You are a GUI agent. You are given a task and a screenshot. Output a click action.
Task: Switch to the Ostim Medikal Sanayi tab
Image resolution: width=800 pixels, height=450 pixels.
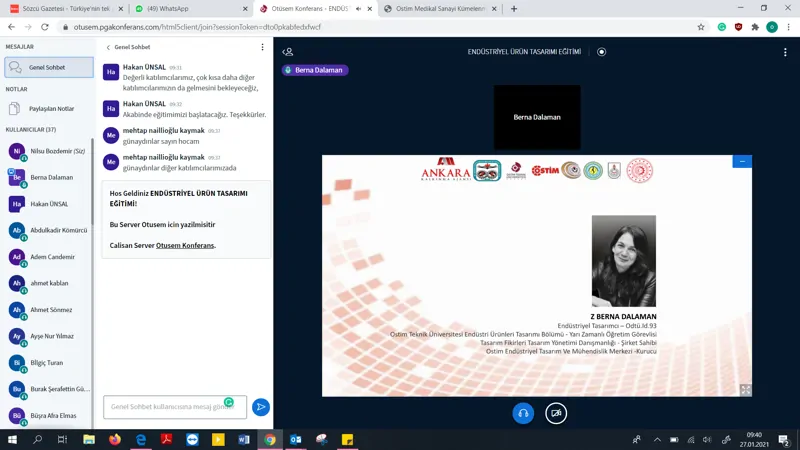440,9
